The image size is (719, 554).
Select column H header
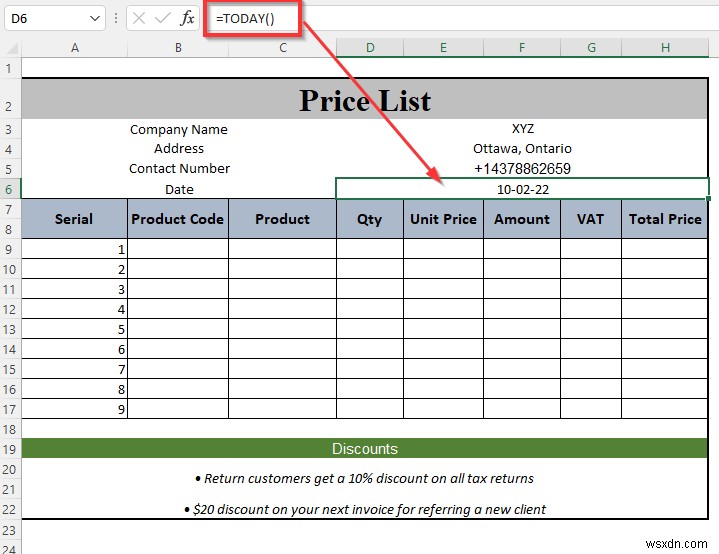point(665,48)
